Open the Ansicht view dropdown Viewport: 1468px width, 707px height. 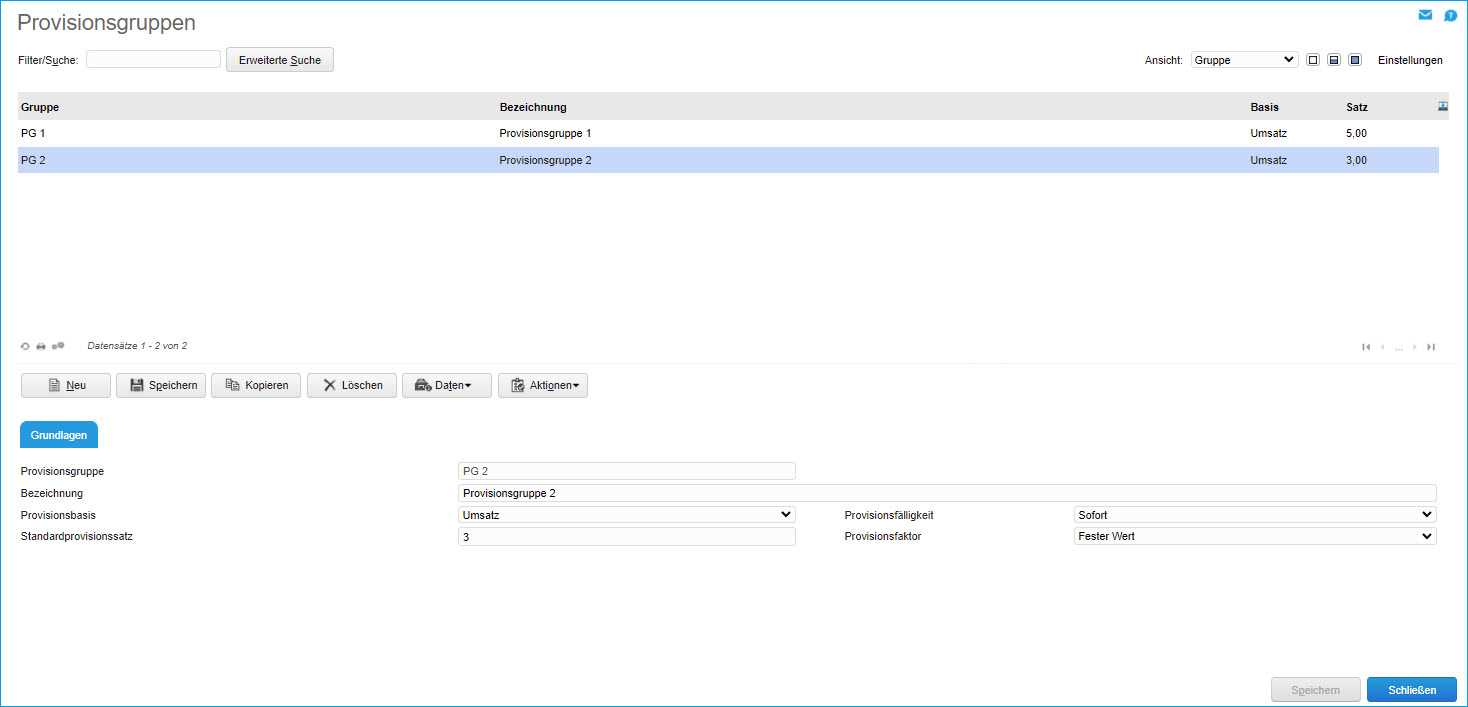(x=1244, y=60)
